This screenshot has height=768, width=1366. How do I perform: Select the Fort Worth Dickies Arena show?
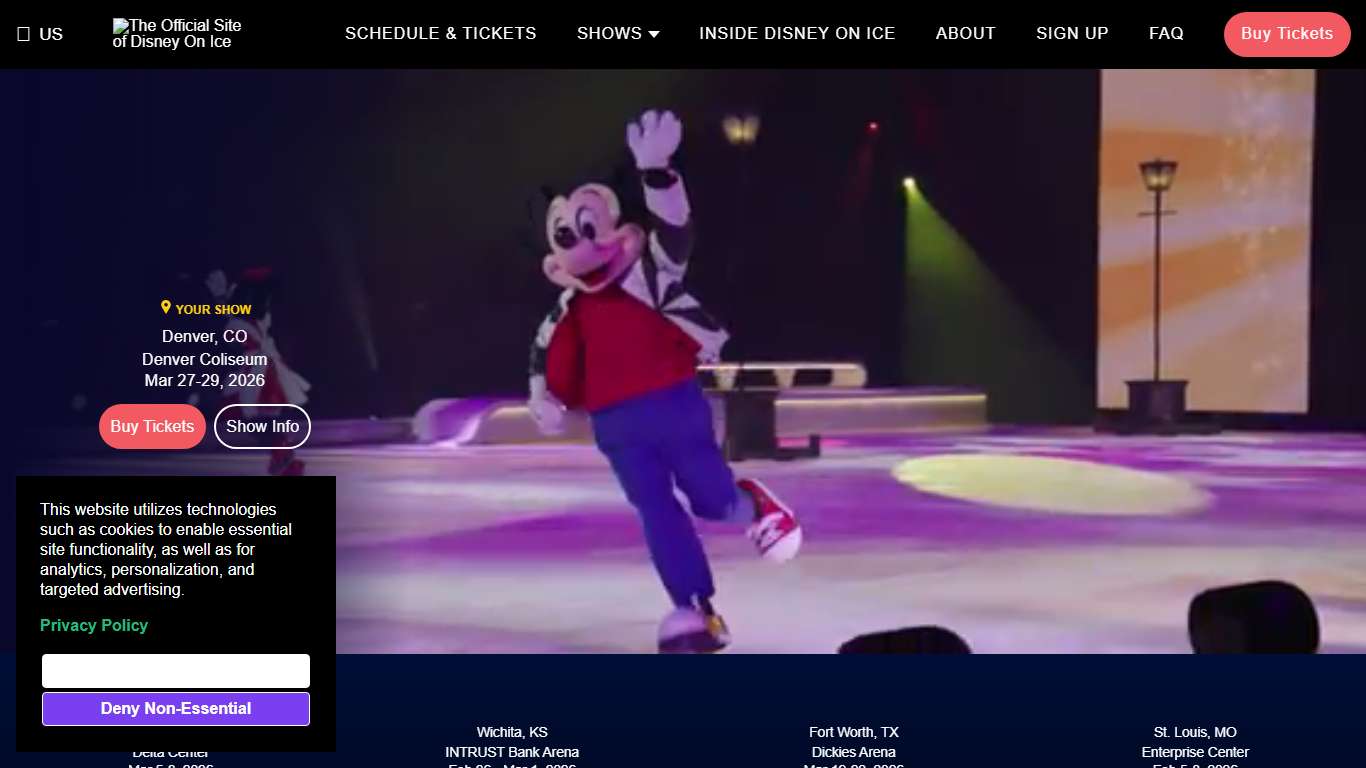(x=853, y=742)
